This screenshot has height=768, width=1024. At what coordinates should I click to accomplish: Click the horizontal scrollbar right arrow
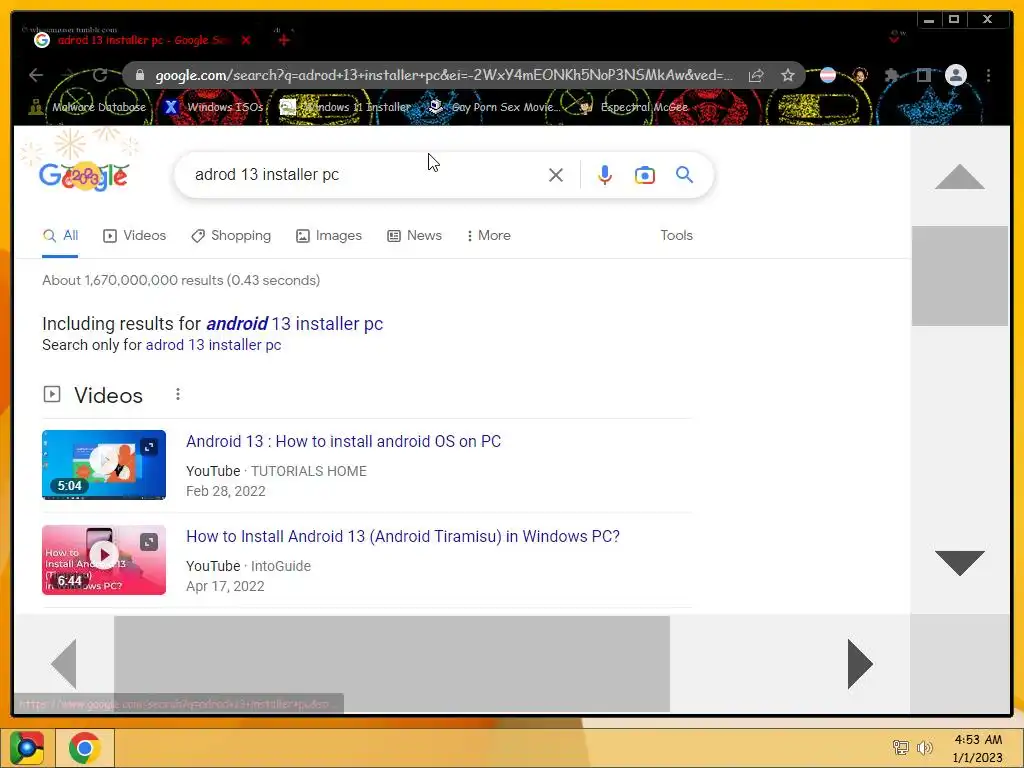tap(860, 664)
